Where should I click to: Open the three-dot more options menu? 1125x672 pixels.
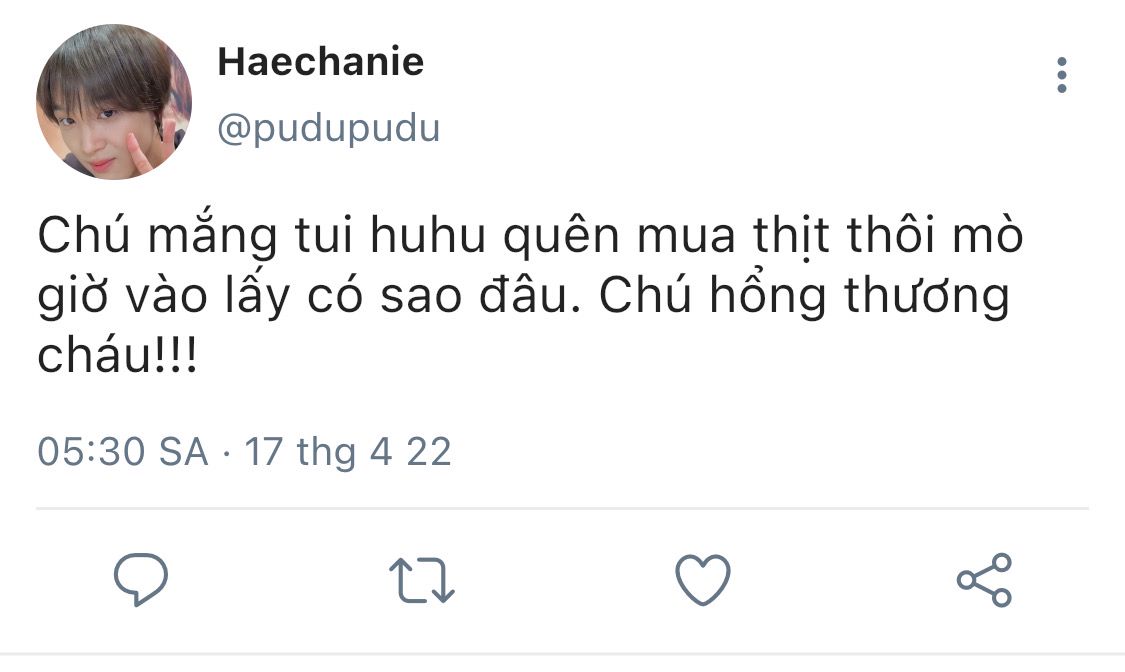[1062, 75]
